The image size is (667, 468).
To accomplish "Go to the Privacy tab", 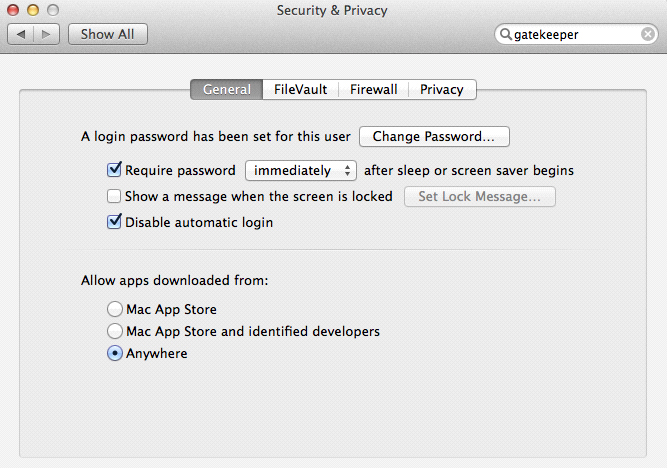I will pos(441,89).
